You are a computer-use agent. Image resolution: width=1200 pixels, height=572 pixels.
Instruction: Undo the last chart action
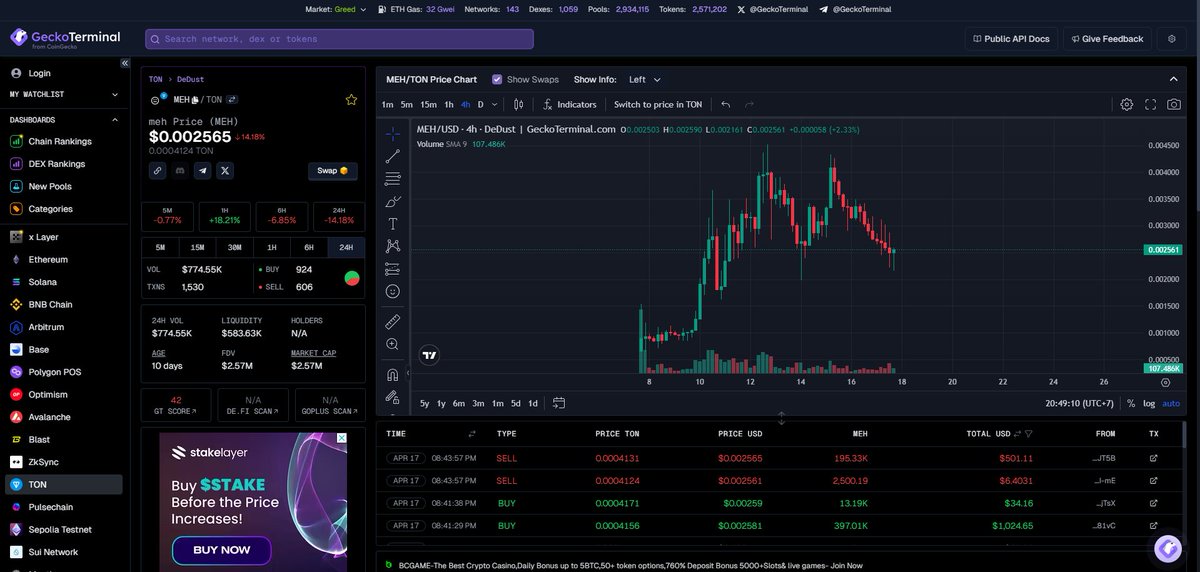[726, 104]
